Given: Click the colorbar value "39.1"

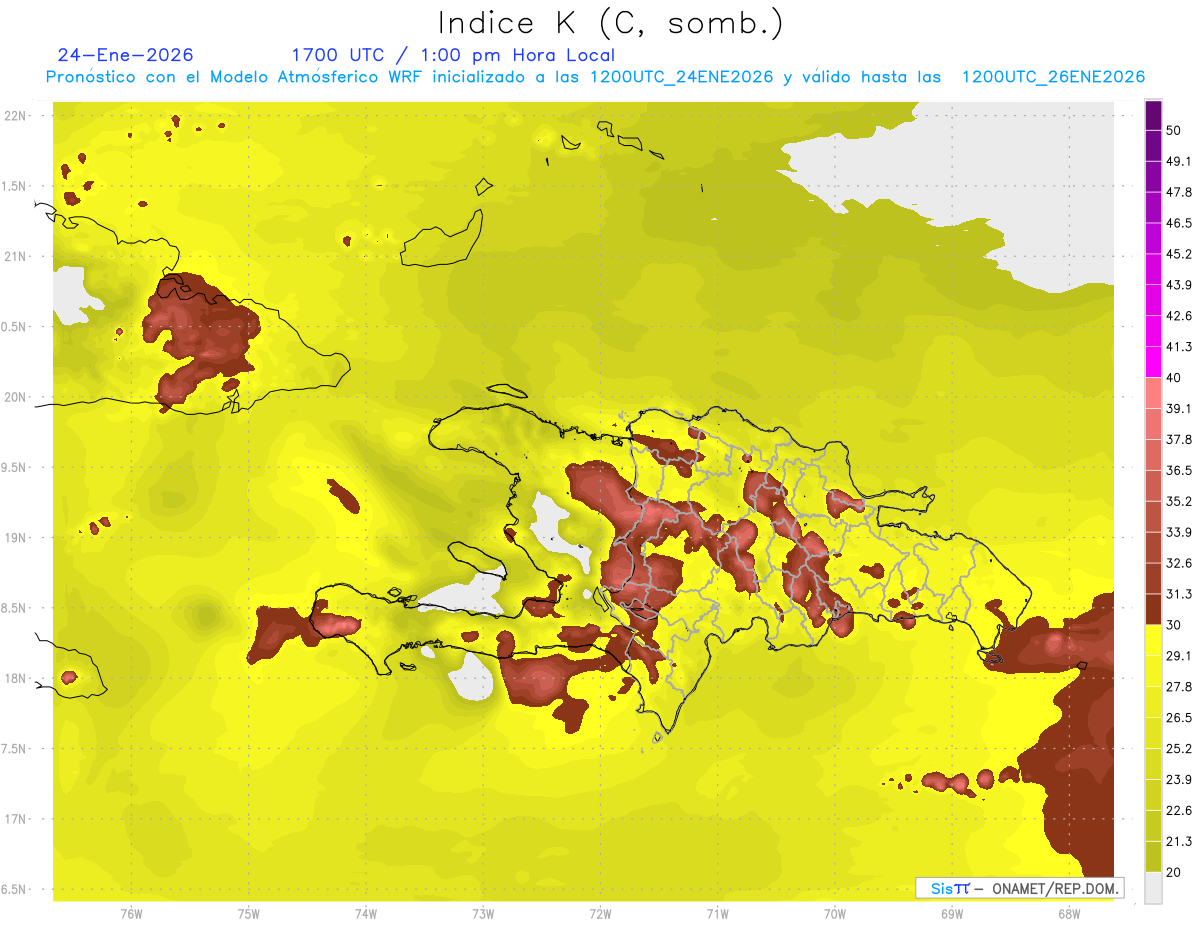Looking at the screenshot, I should (x=1179, y=409).
